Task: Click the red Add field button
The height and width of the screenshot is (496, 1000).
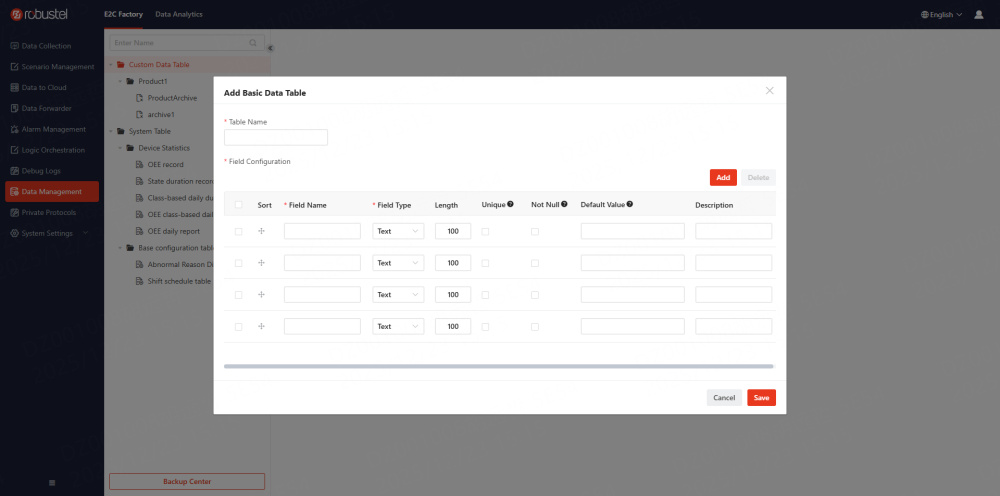Action: [723, 178]
